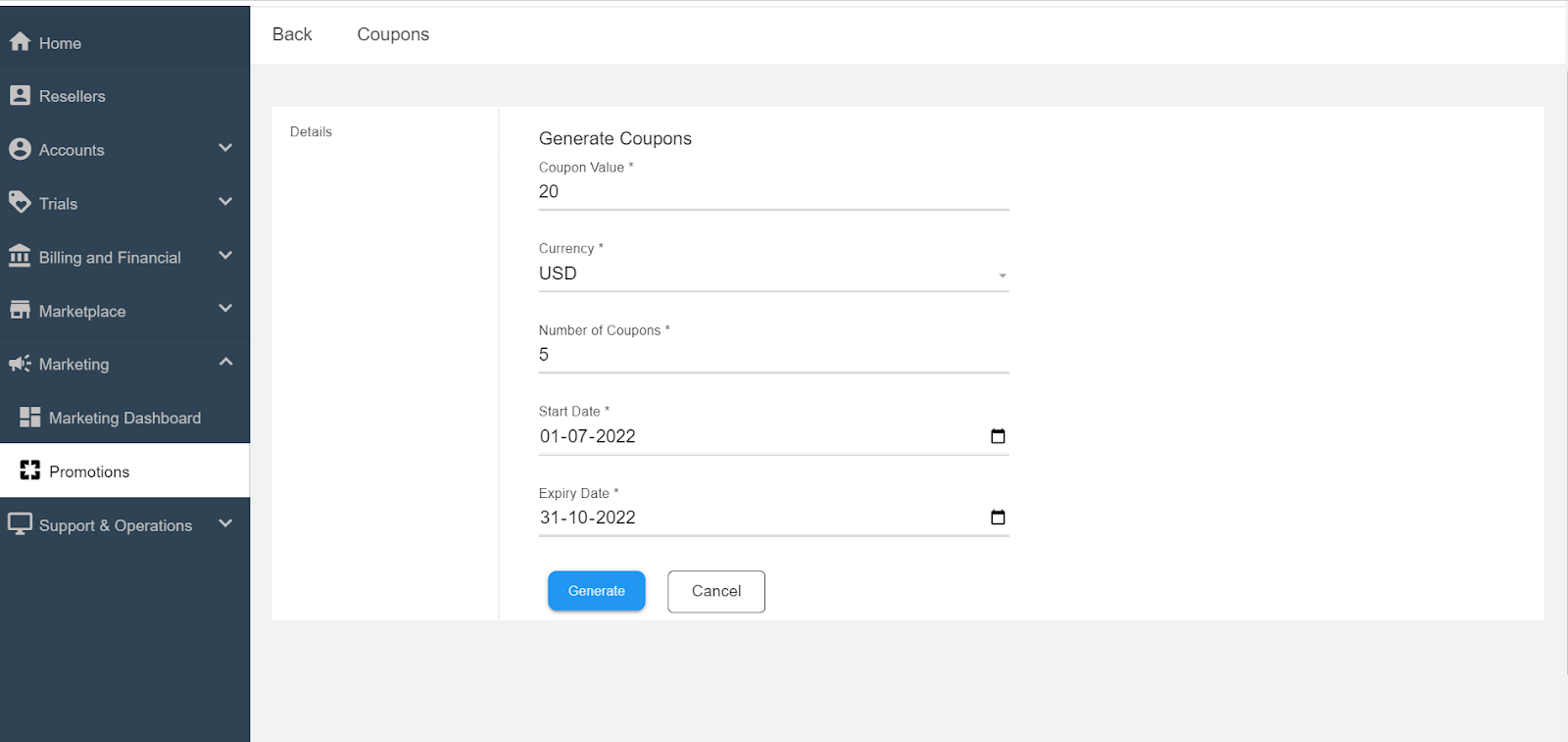1568x742 pixels.
Task: Open the Start Date calendar picker
Action: click(x=998, y=436)
